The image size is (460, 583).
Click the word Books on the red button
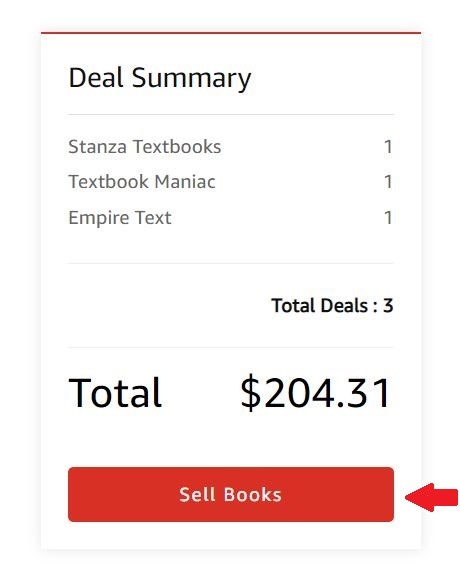[x=252, y=495]
